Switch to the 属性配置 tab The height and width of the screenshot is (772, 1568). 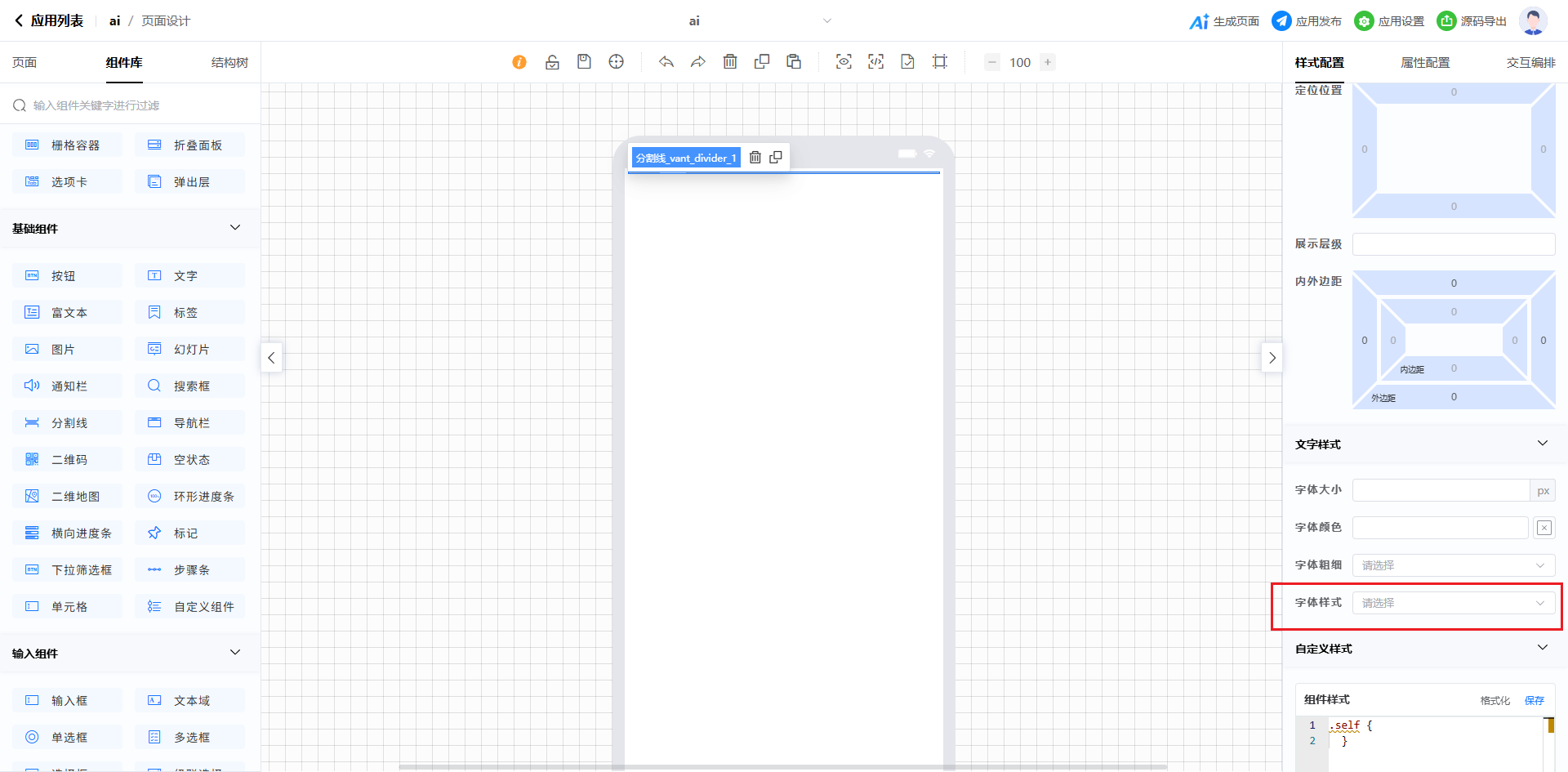[1425, 63]
